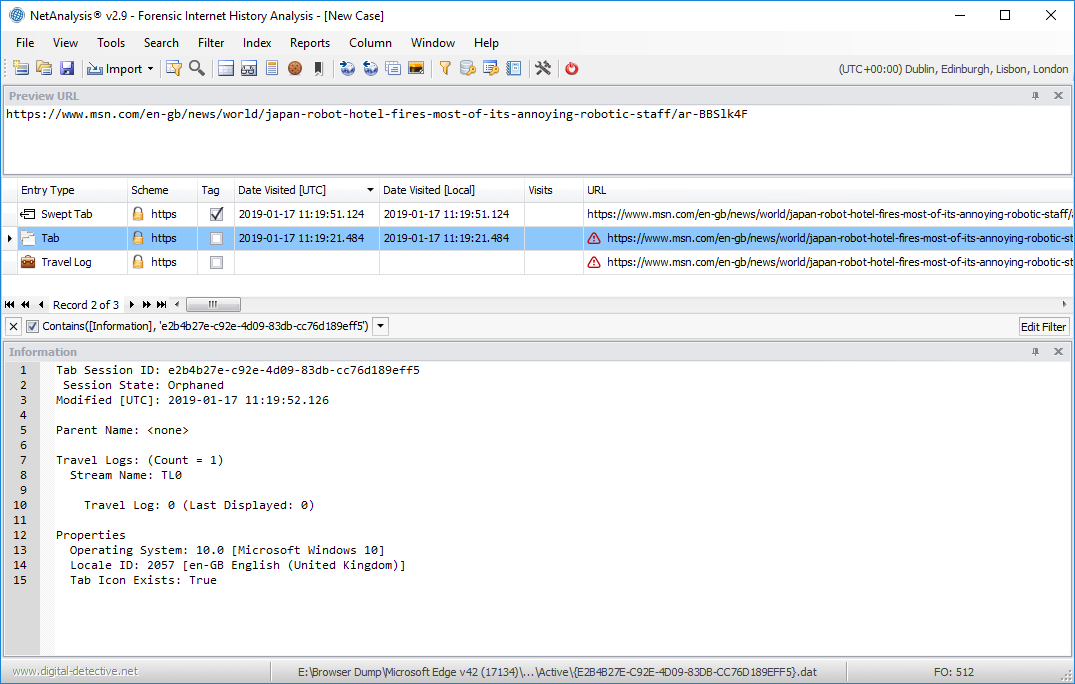This screenshot has height=684, width=1075.
Task: Open the filter history dropdown arrow
Action: pyautogui.click(x=381, y=326)
